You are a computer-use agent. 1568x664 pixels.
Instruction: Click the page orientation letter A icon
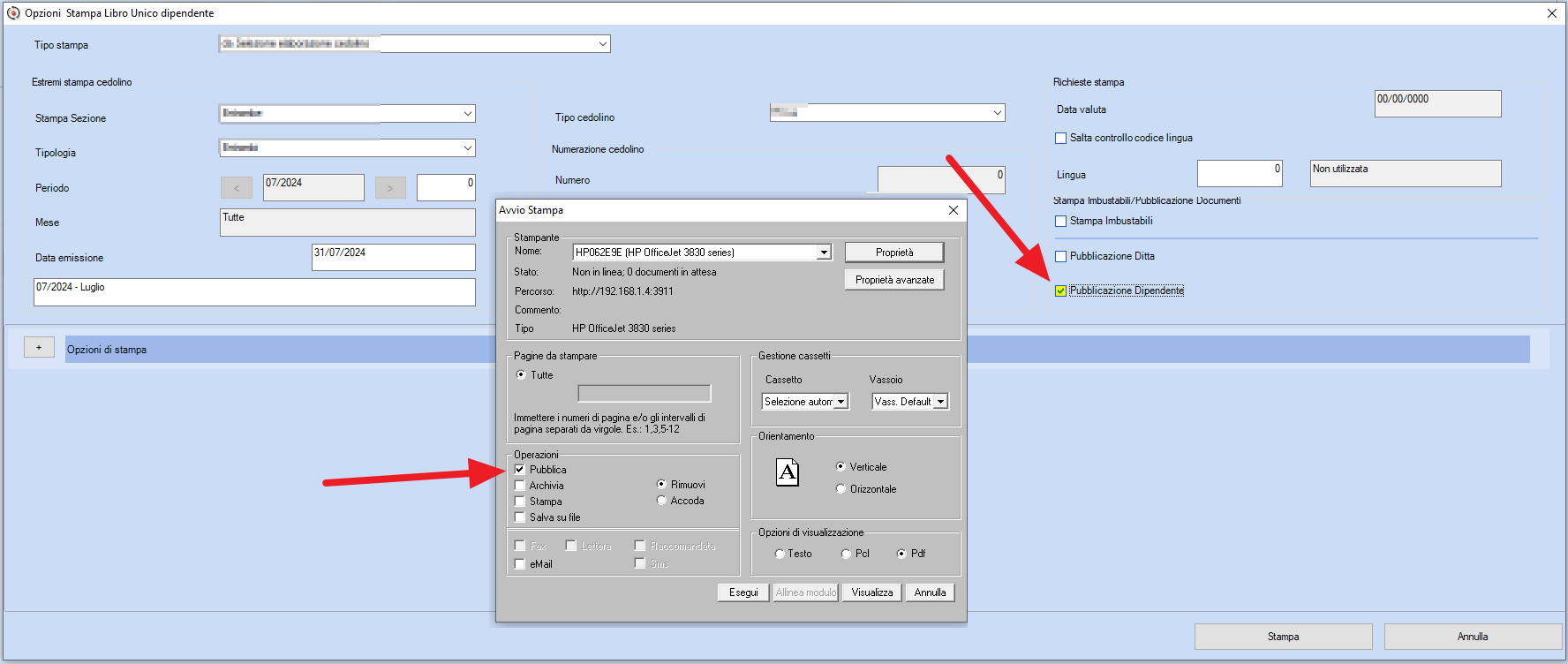(788, 472)
